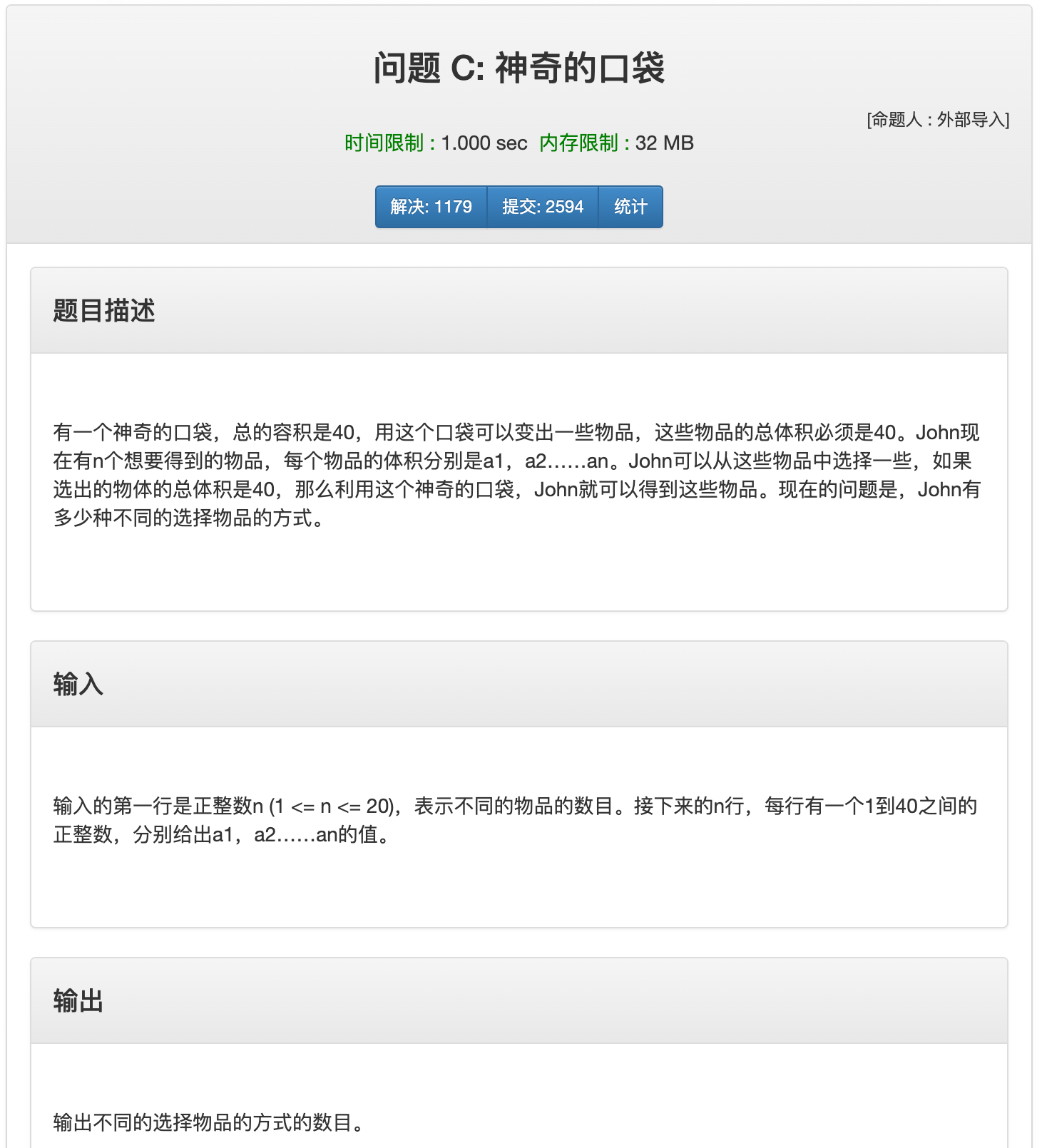Open the 解决: 1179 solved list
Image resolution: width=1037 pixels, height=1148 pixels.
click(x=431, y=207)
